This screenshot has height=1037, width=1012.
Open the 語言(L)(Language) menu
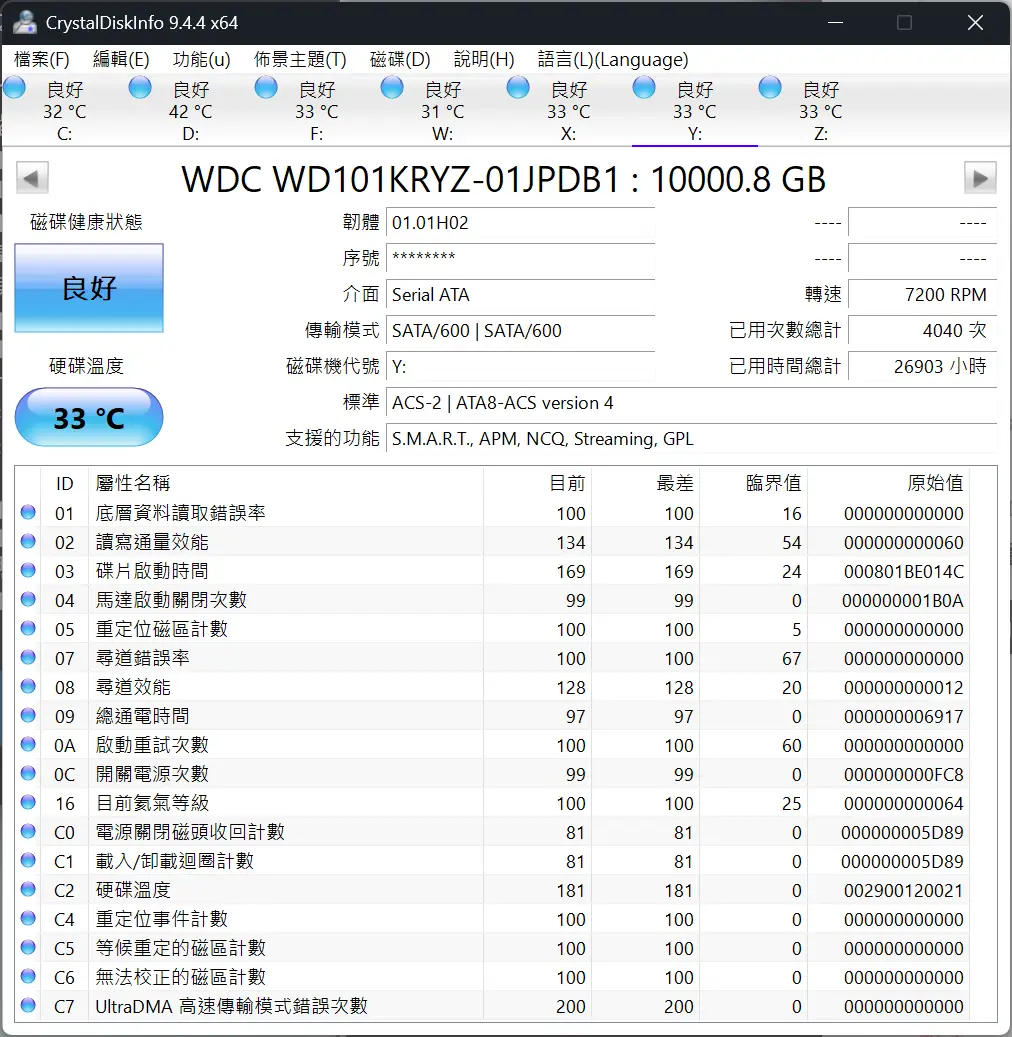click(x=613, y=60)
